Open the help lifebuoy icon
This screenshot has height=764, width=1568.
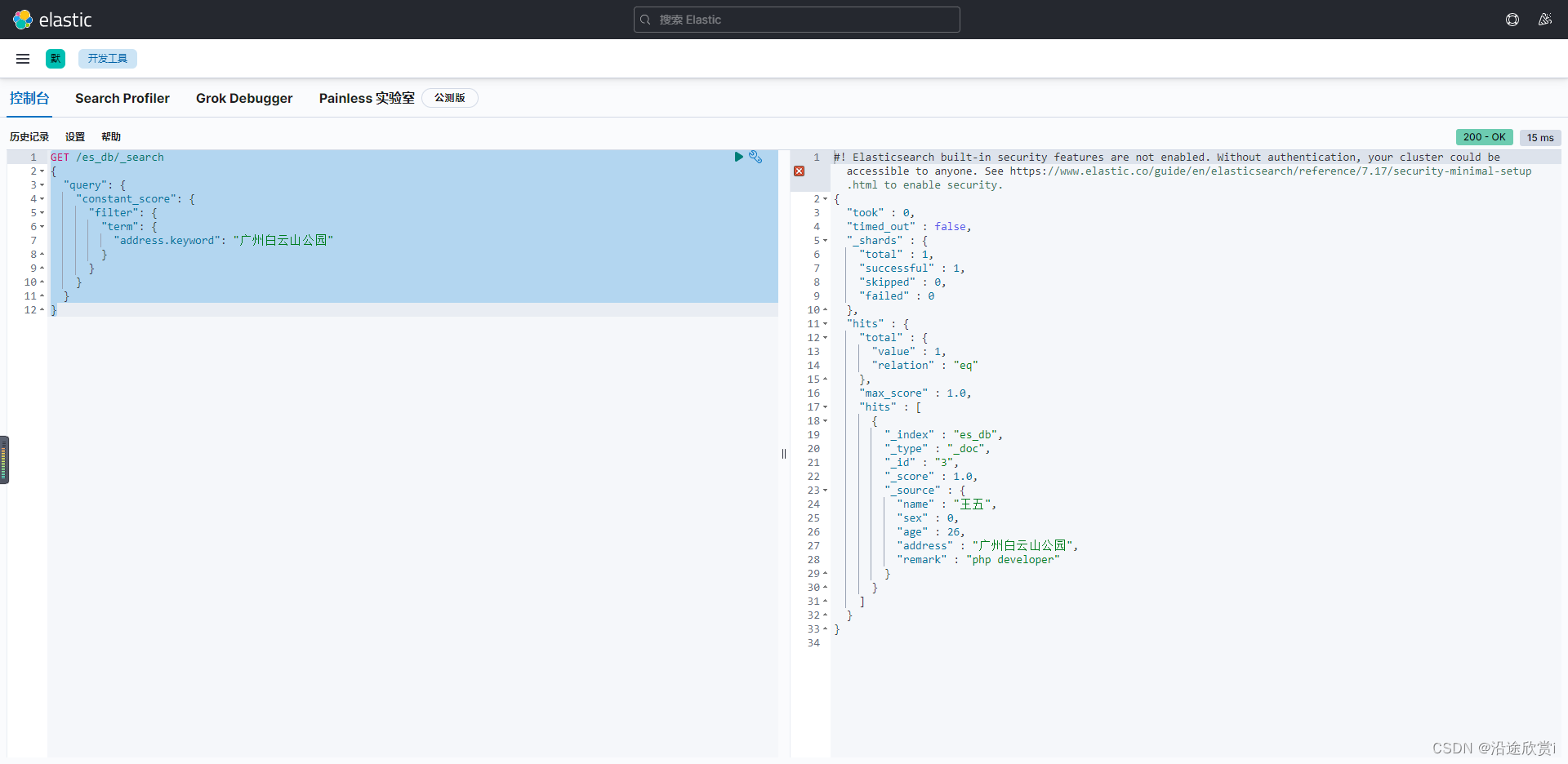tap(1512, 20)
